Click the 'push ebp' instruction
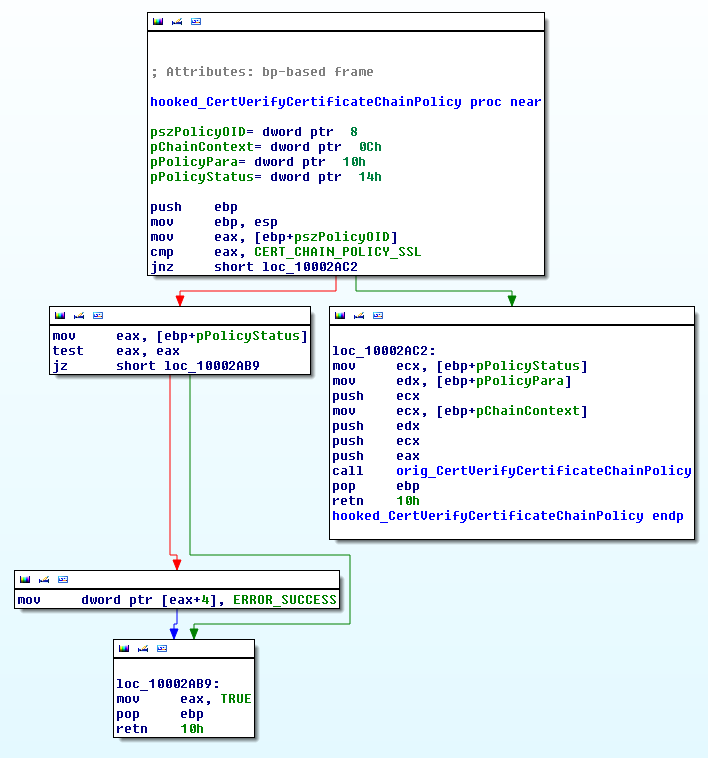708x758 pixels. [x=194, y=207]
